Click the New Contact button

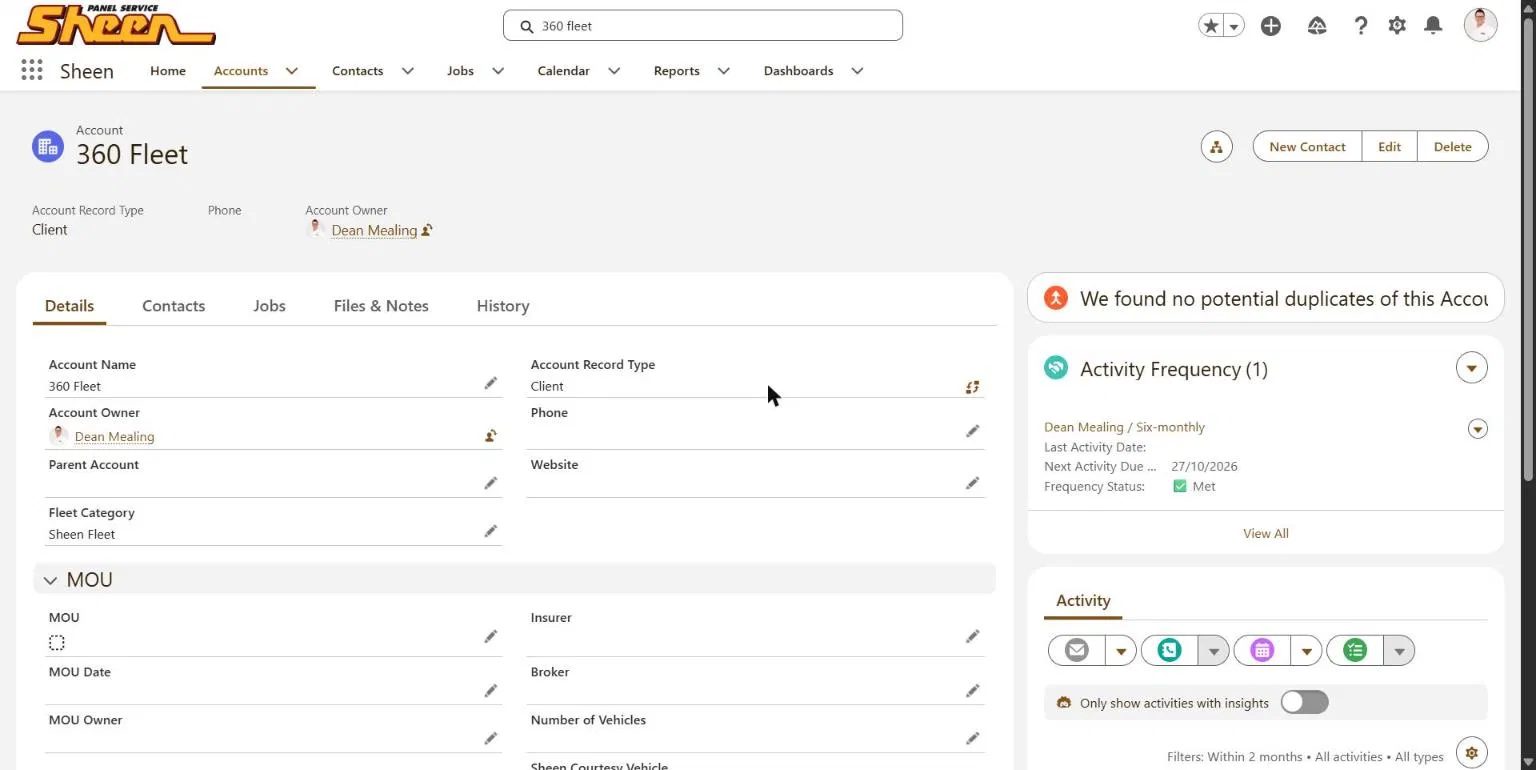click(1307, 147)
